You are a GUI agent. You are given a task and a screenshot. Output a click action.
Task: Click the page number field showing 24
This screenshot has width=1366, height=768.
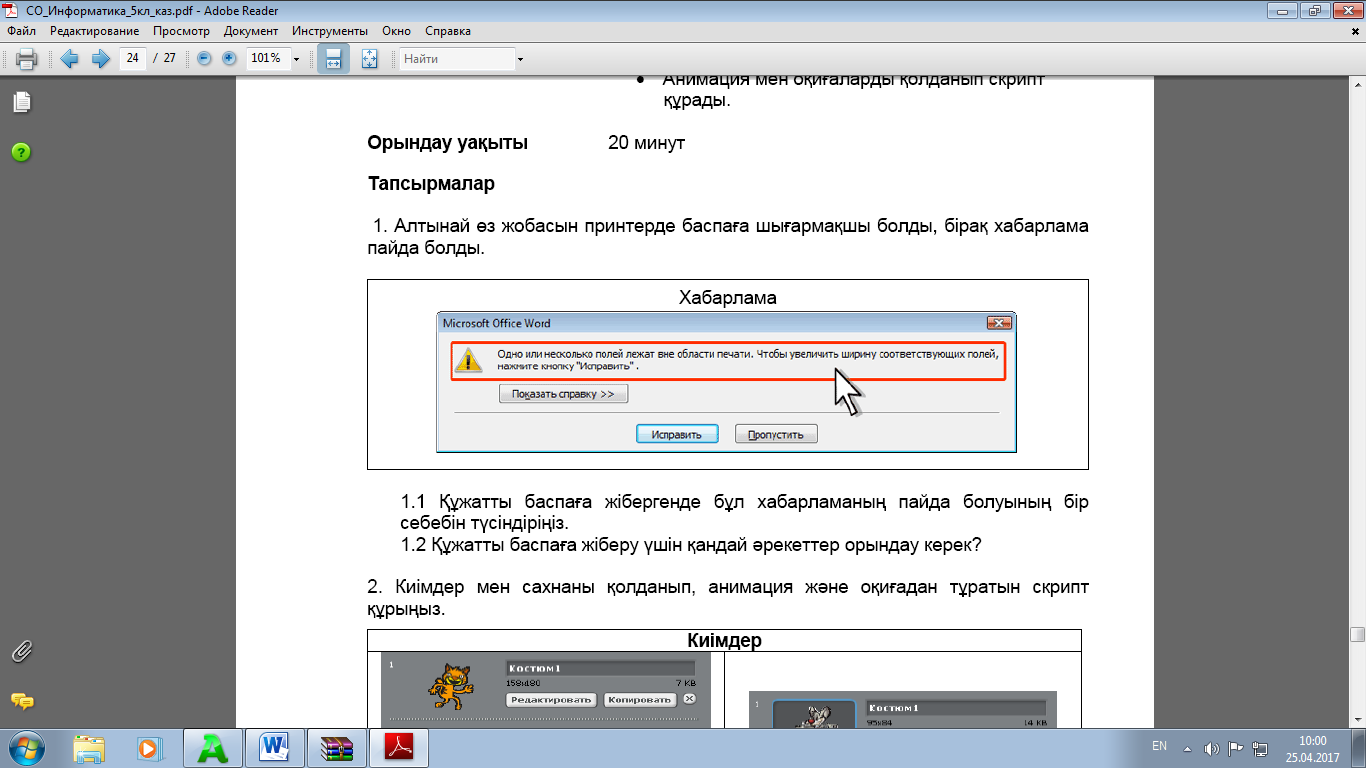coord(133,58)
